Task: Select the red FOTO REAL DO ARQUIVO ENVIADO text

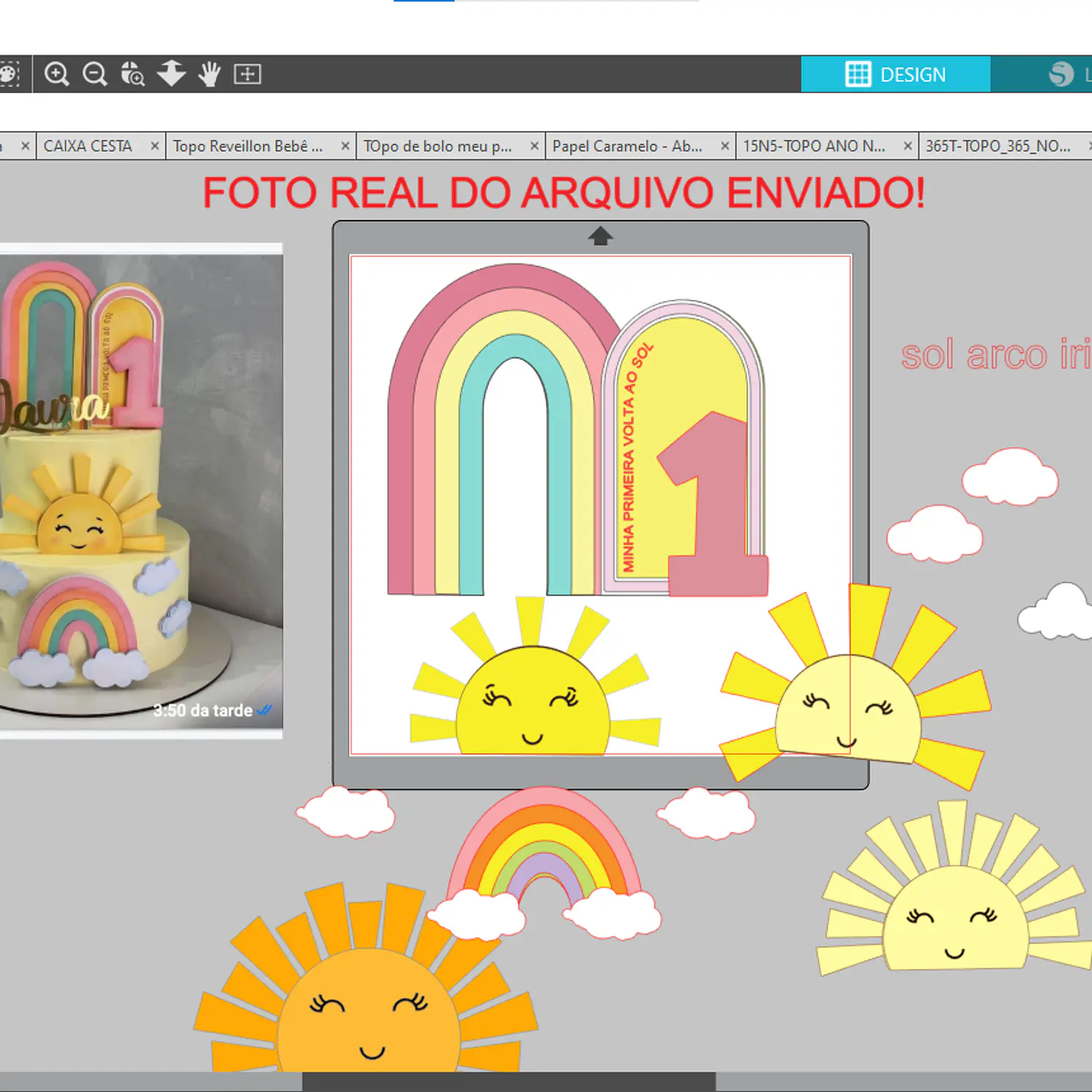Action: 564,193
